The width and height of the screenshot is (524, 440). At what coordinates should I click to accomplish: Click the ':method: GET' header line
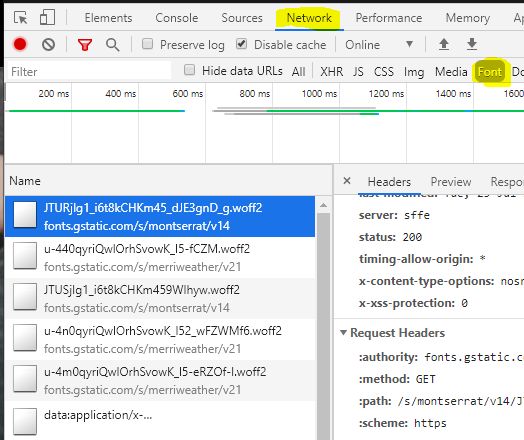397,379
